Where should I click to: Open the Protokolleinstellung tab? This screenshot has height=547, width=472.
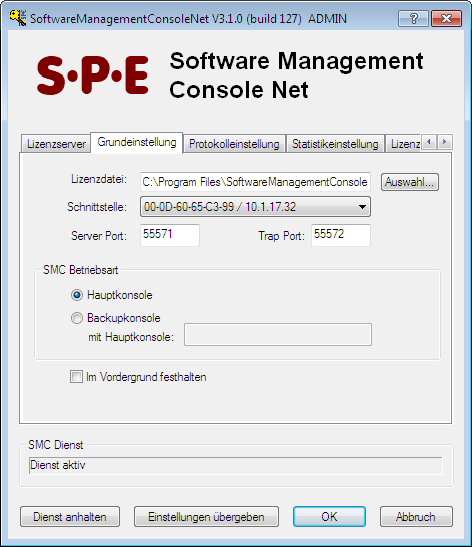click(x=234, y=144)
